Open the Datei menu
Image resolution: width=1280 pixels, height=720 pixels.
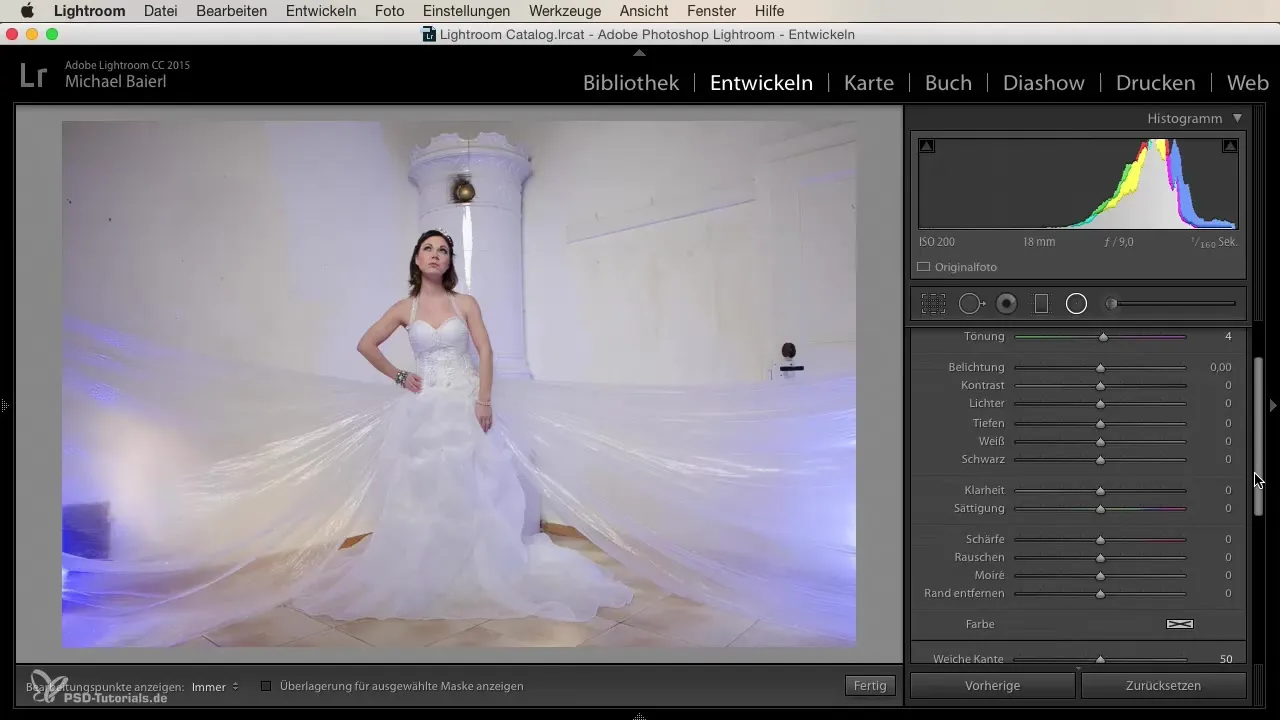(161, 11)
